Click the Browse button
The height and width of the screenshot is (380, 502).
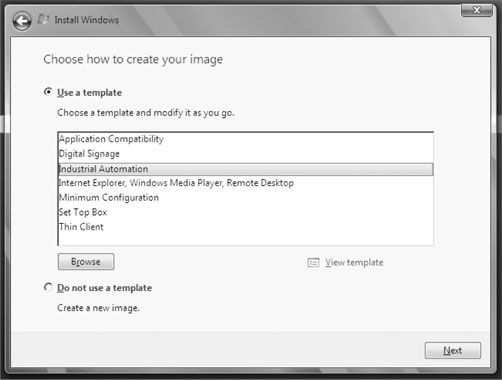[86, 262]
